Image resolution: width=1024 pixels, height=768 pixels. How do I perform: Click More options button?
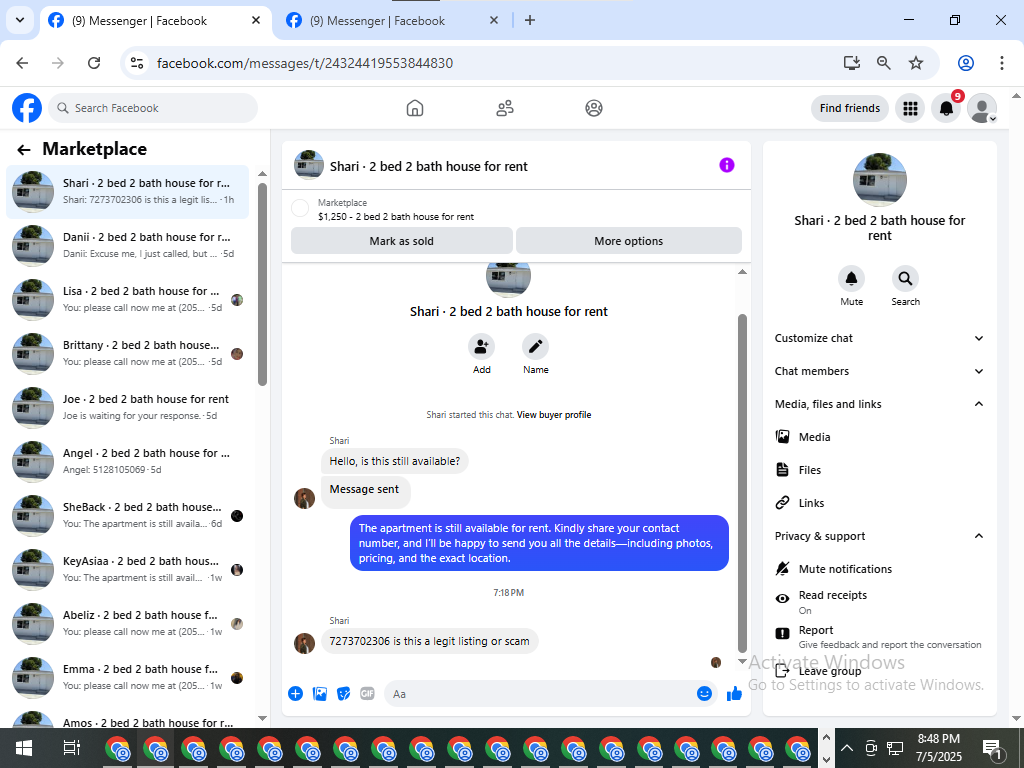point(628,241)
